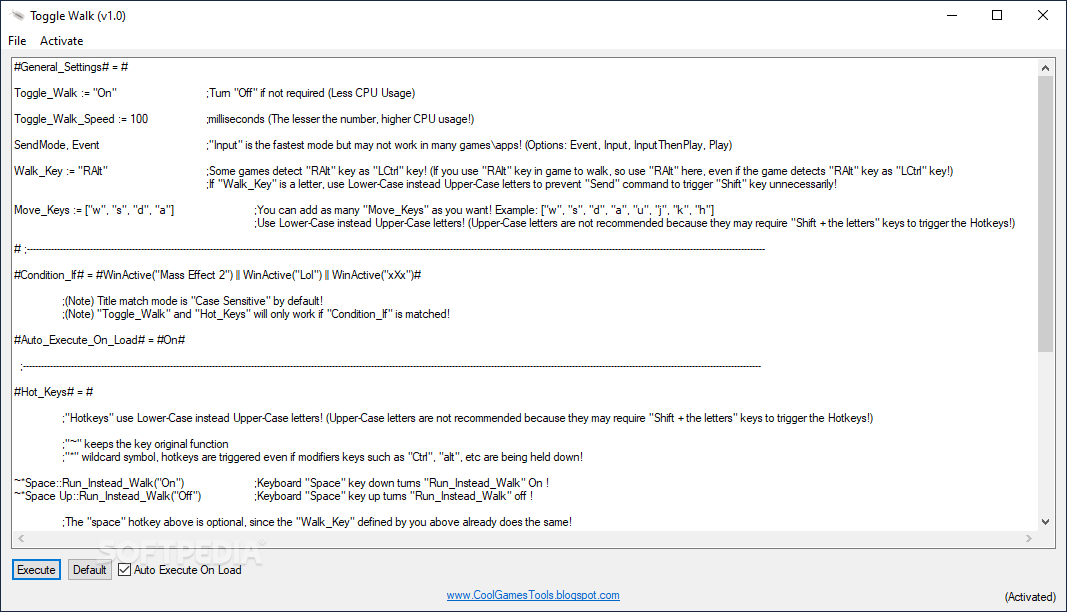Click the 'The "space" hotkey above is optional' comment

click(317, 522)
